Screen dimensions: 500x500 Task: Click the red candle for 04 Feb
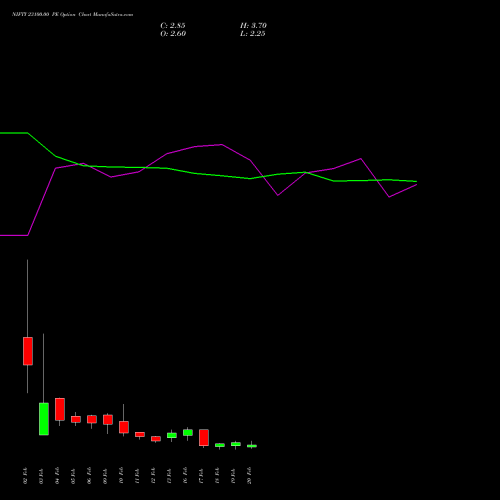[x=60, y=409]
